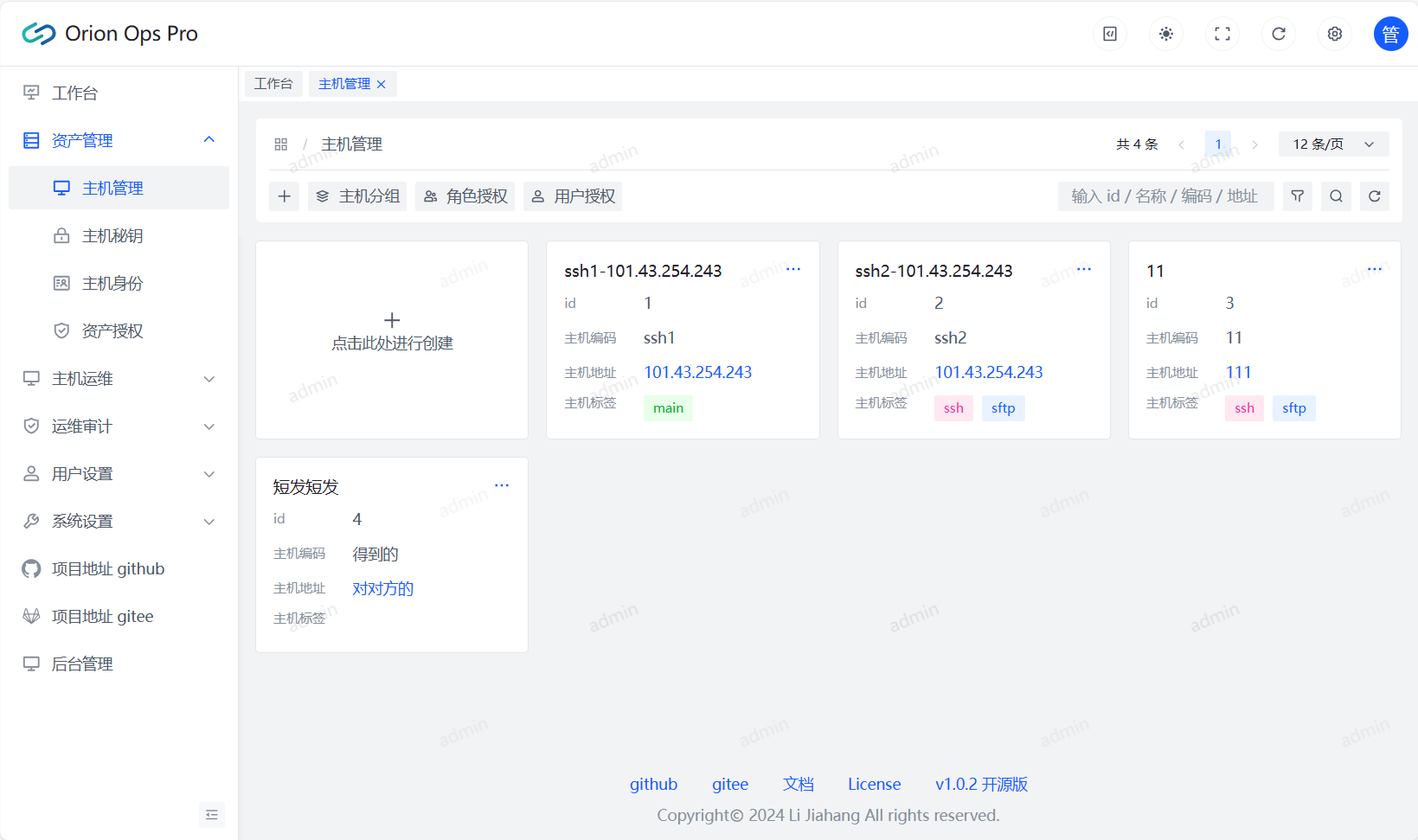
Task: Click the 主机分组 button
Action: click(357, 196)
